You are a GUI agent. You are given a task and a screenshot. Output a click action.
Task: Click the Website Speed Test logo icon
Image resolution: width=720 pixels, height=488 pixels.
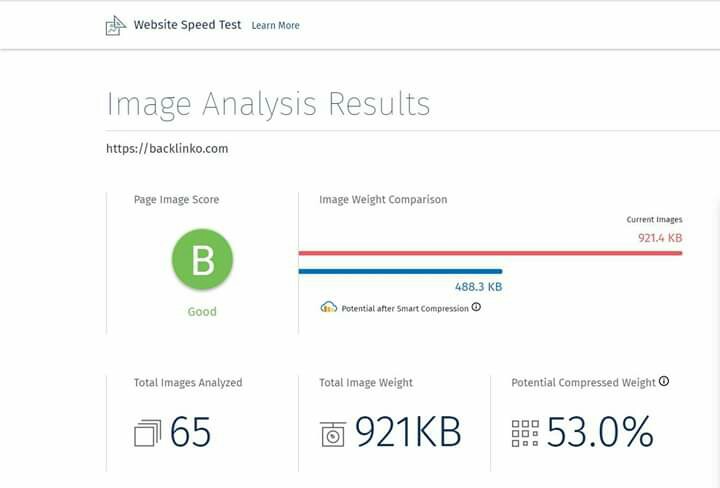(x=115, y=26)
